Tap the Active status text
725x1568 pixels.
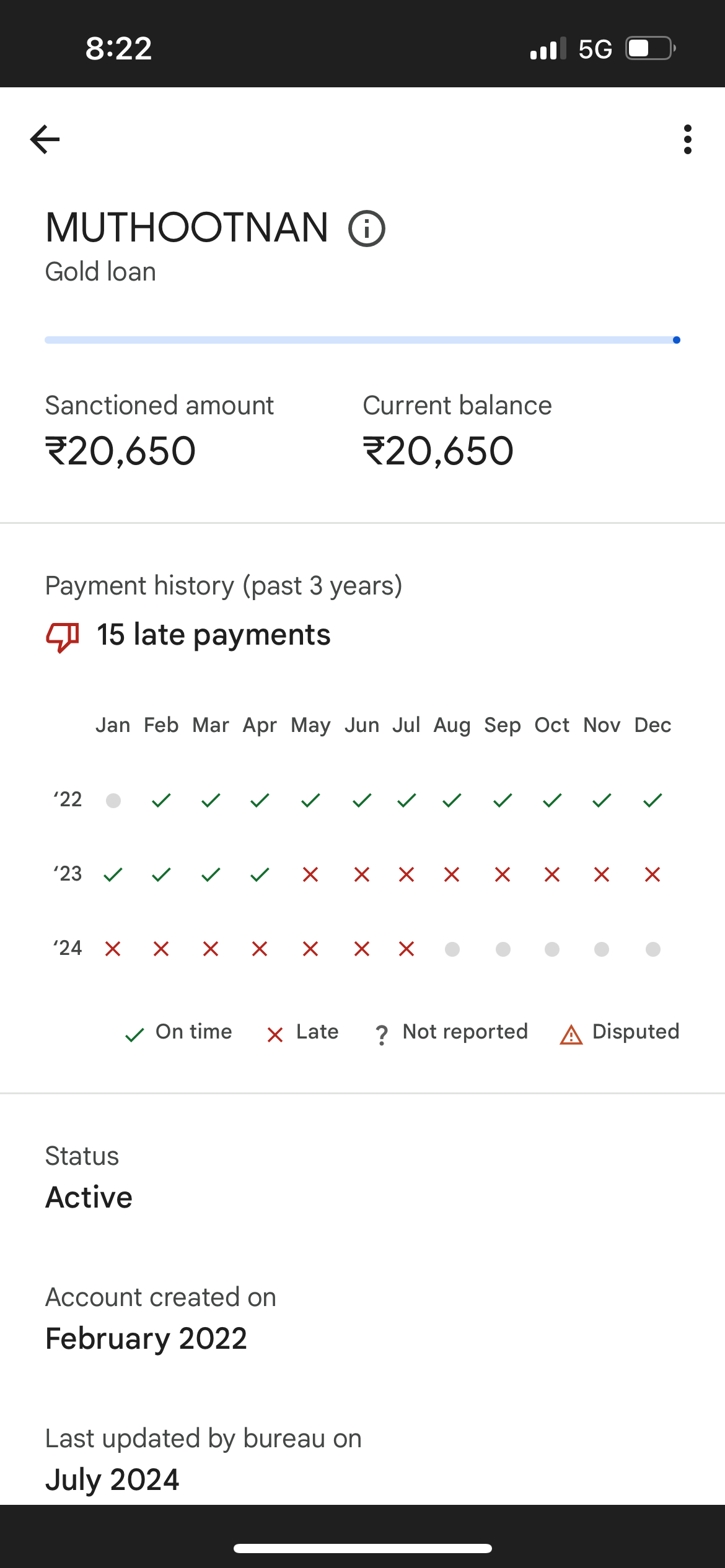pos(89,1197)
